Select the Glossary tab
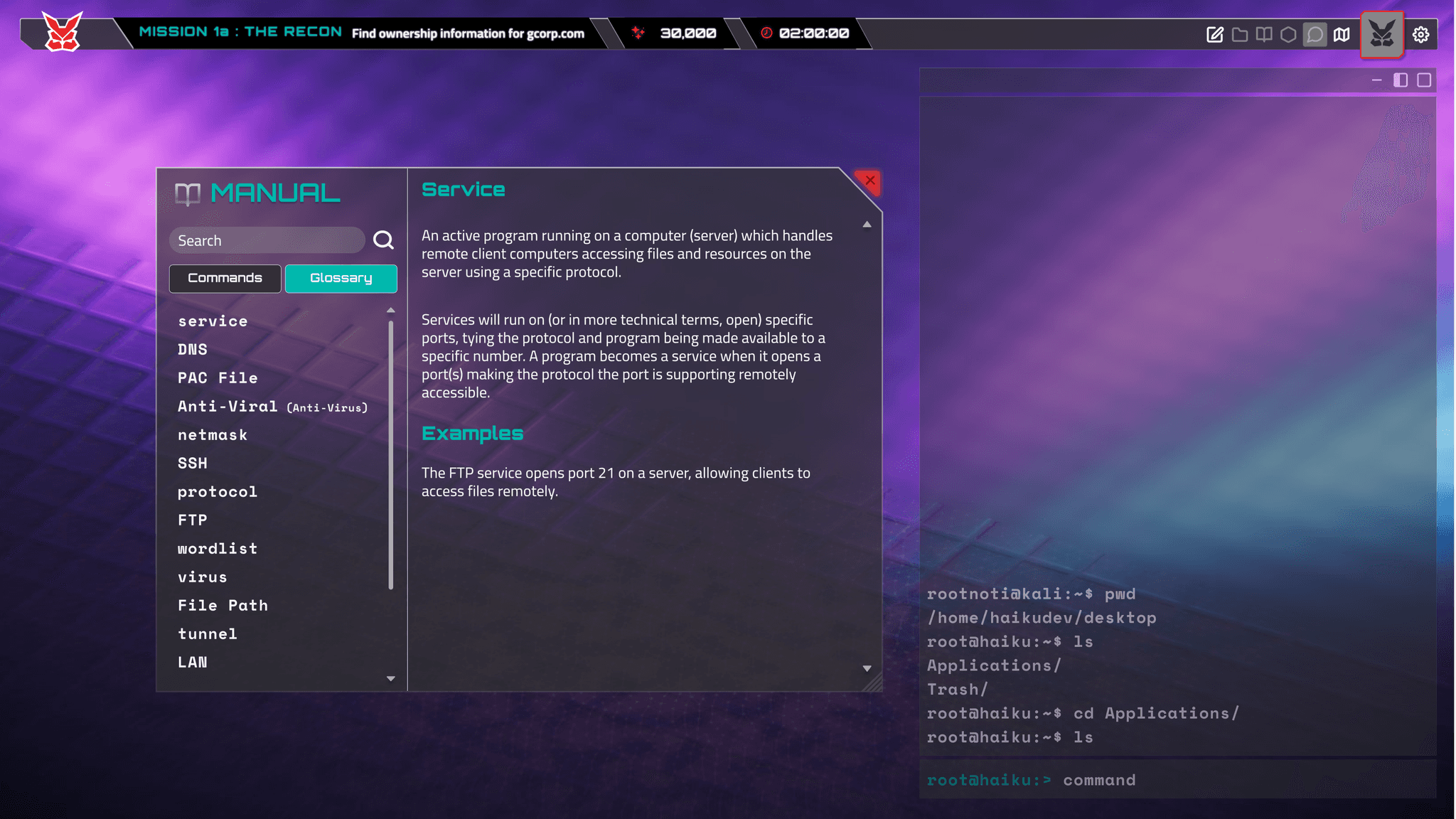The image size is (1456, 819). pos(341,278)
